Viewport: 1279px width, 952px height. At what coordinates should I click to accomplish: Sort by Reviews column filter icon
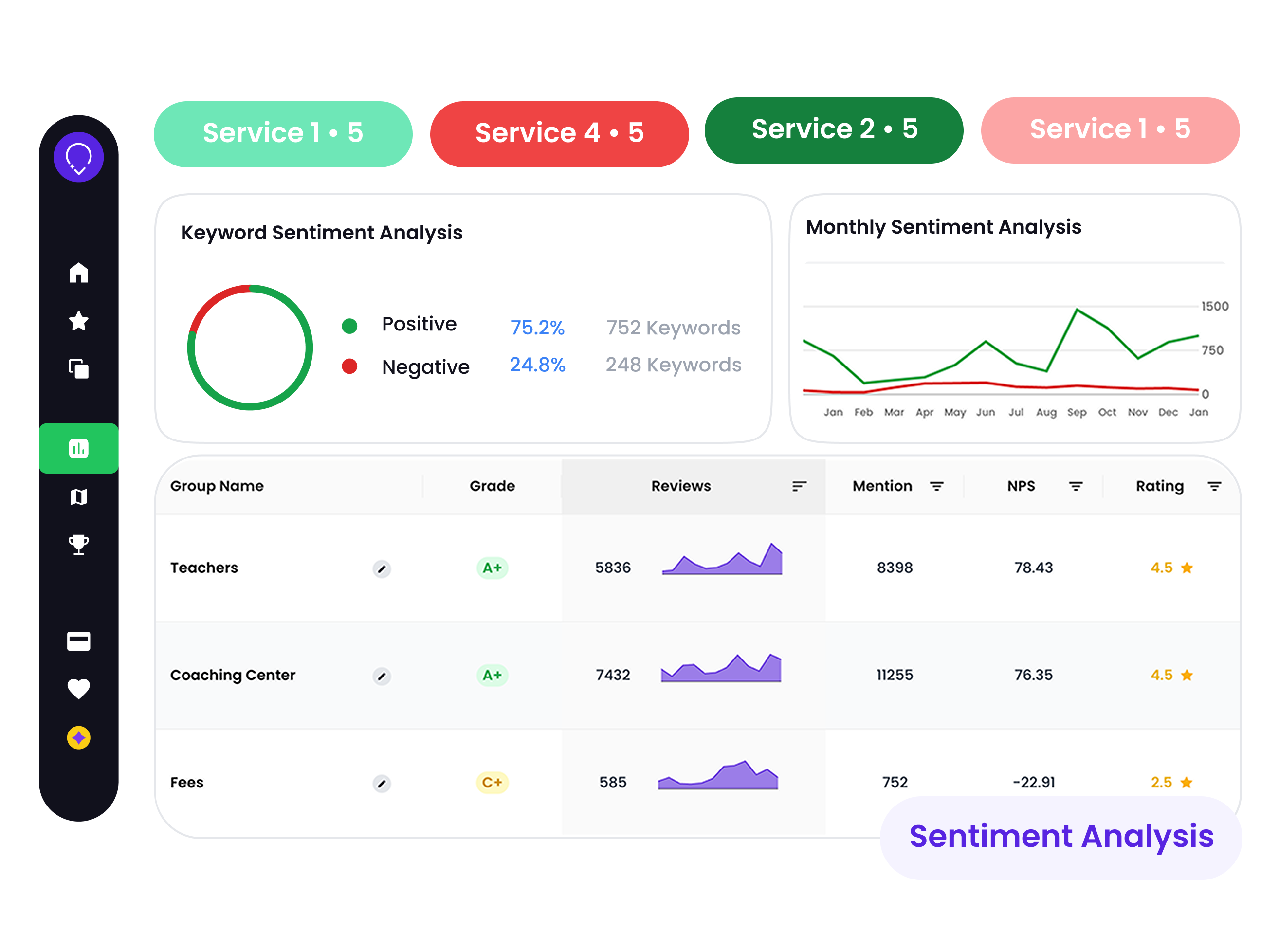(799, 486)
